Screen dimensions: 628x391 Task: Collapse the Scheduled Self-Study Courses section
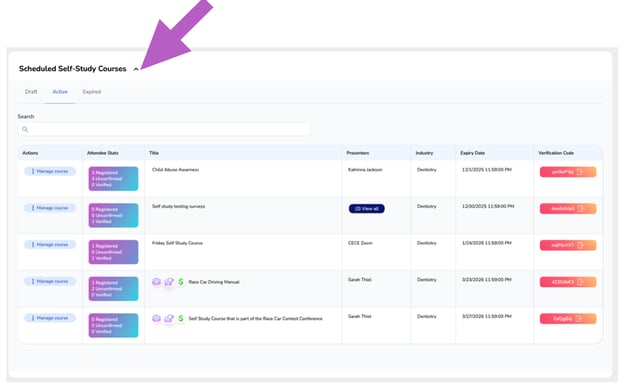click(x=136, y=69)
